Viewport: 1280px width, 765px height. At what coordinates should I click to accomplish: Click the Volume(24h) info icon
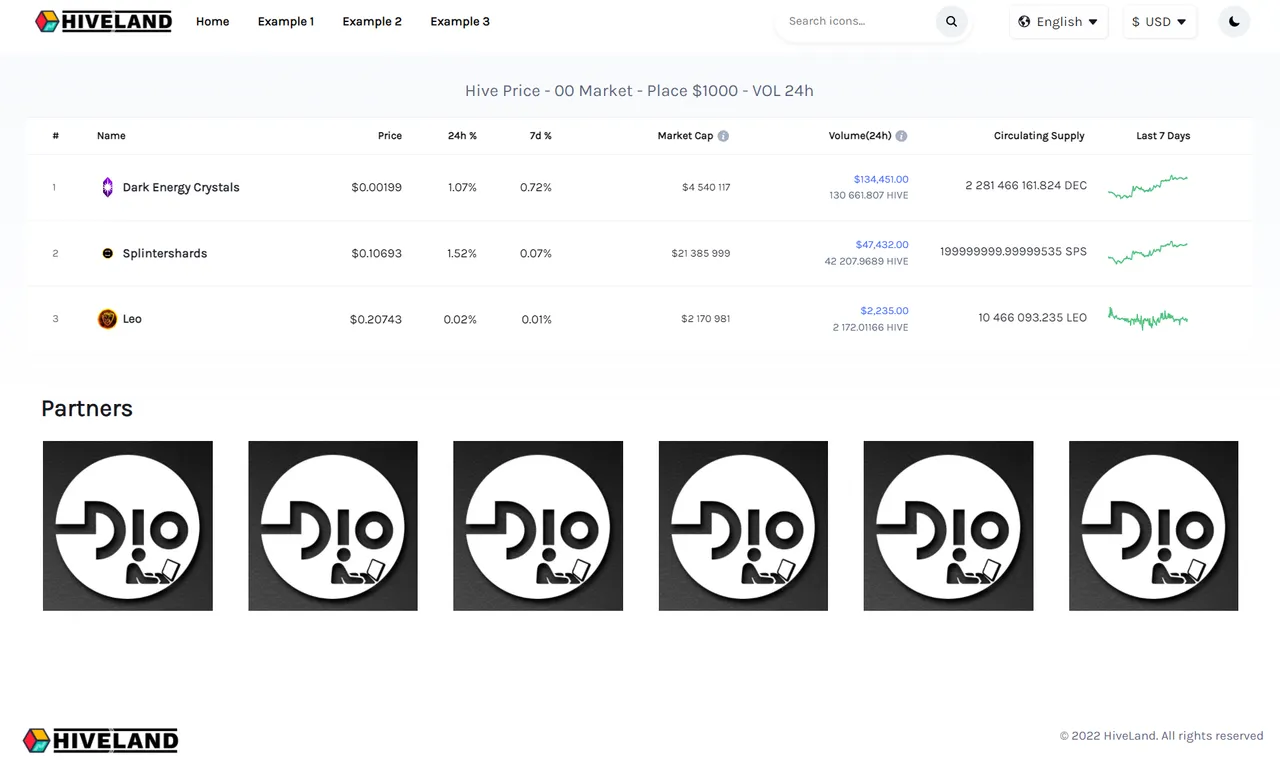[901, 136]
